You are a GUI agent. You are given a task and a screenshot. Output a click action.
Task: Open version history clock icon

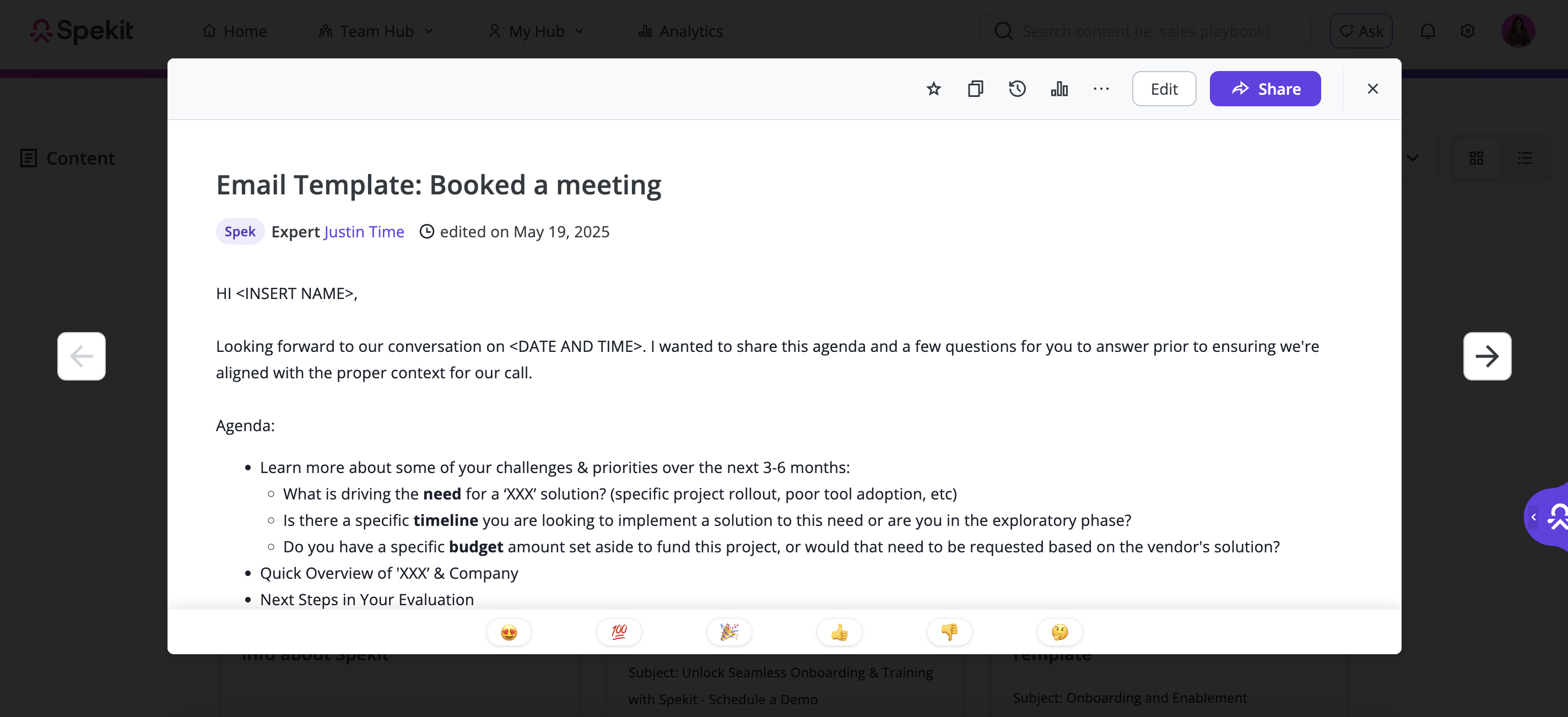click(1017, 89)
